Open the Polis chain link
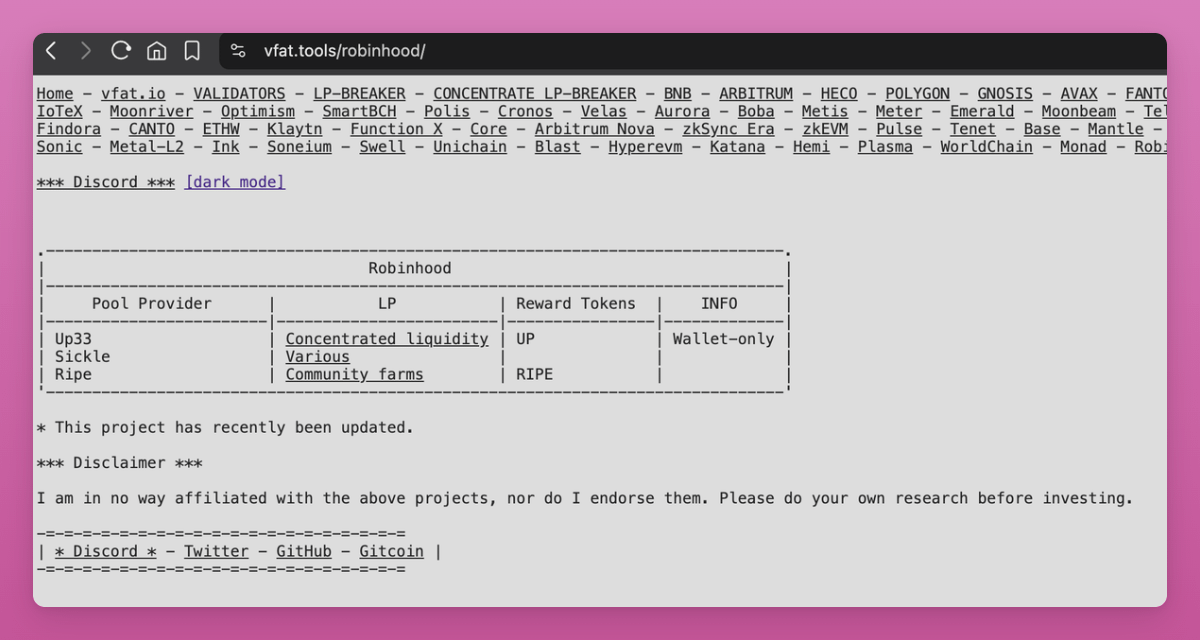This screenshot has height=640, width=1200. tap(447, 112)
